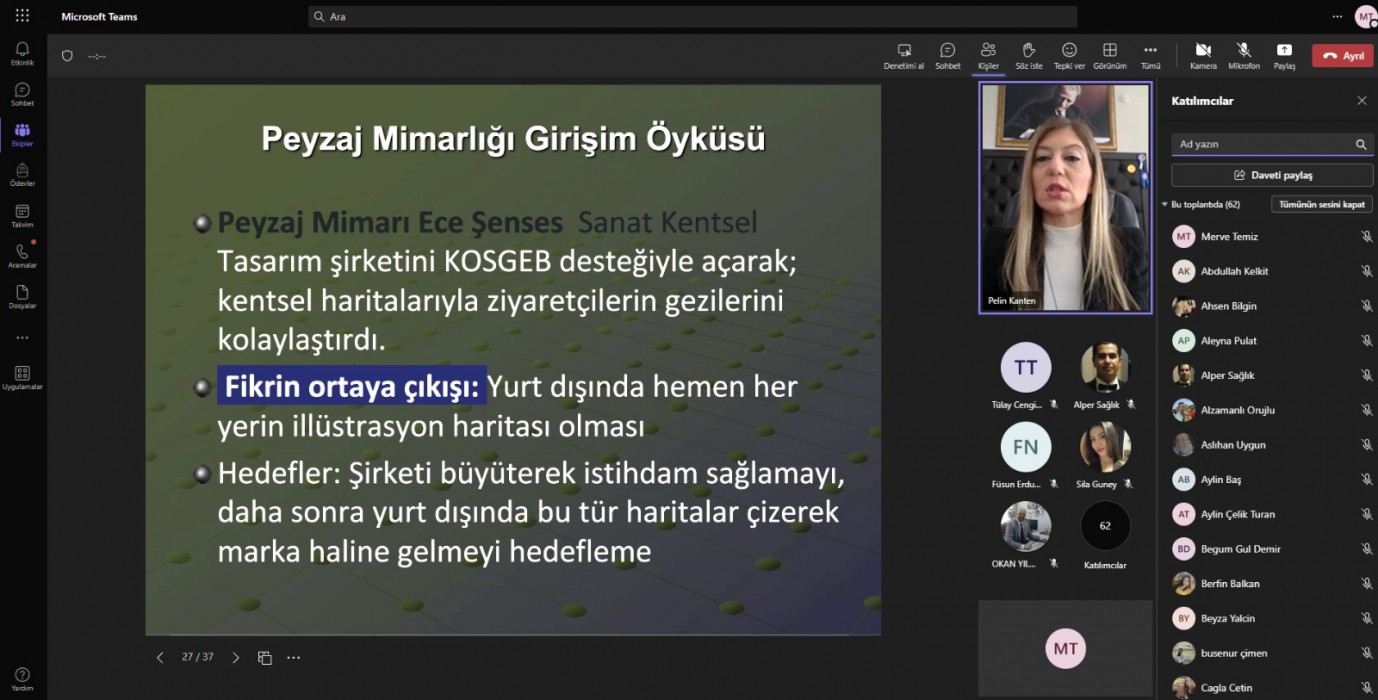Open slide pop-out view icon
This screenshot has width=1378, height=700.
point(265,658)
